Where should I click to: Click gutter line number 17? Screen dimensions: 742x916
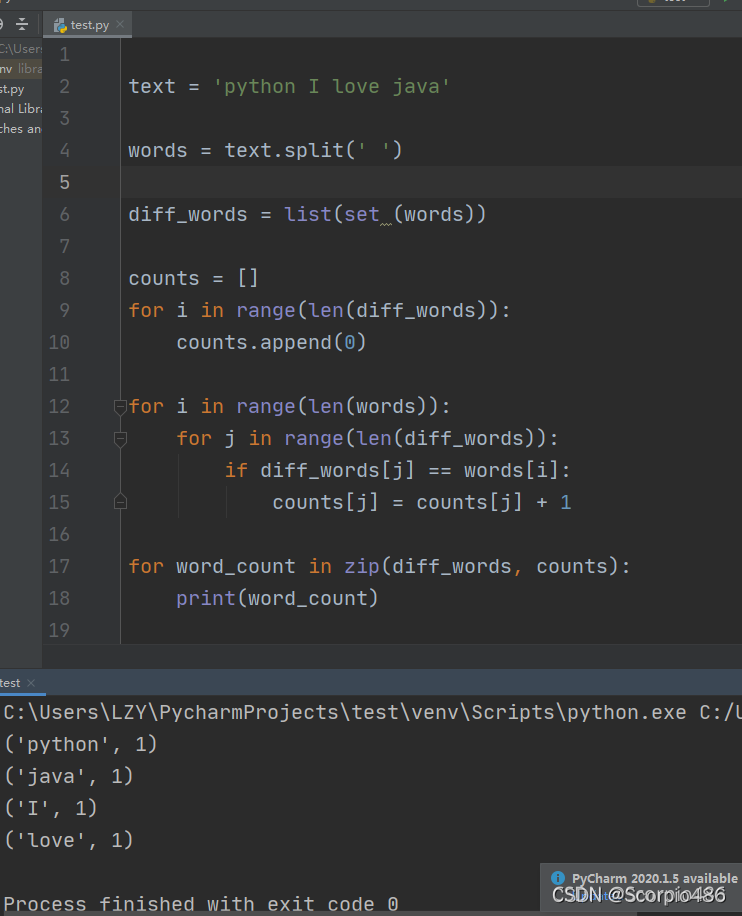pos(59,567)
